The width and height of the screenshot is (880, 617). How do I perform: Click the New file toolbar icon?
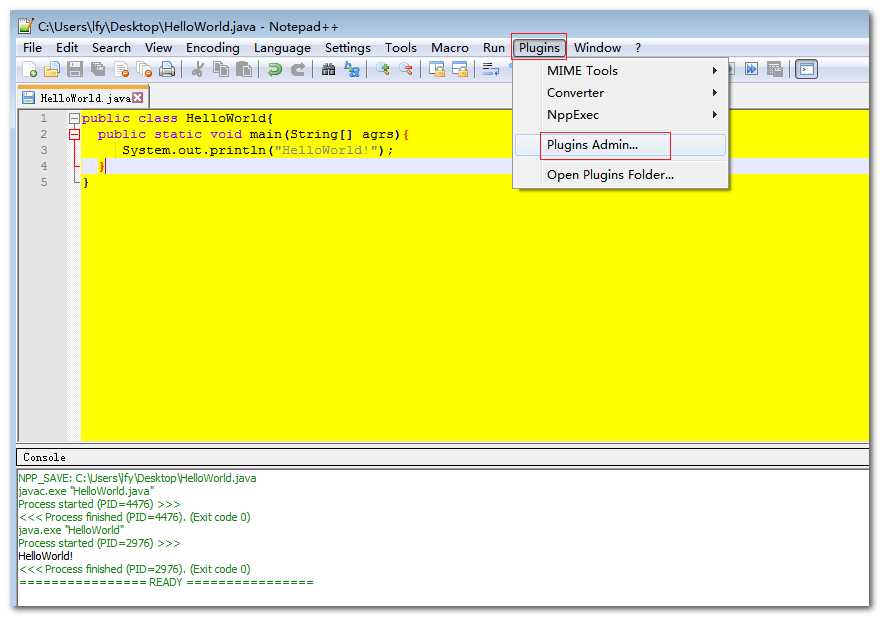point(30,70)
